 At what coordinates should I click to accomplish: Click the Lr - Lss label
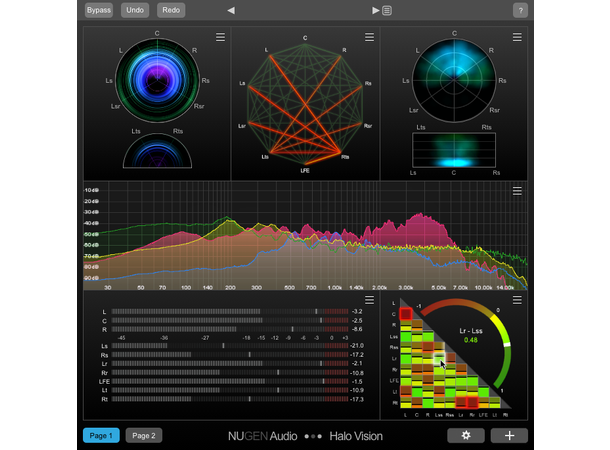[471, 331]
